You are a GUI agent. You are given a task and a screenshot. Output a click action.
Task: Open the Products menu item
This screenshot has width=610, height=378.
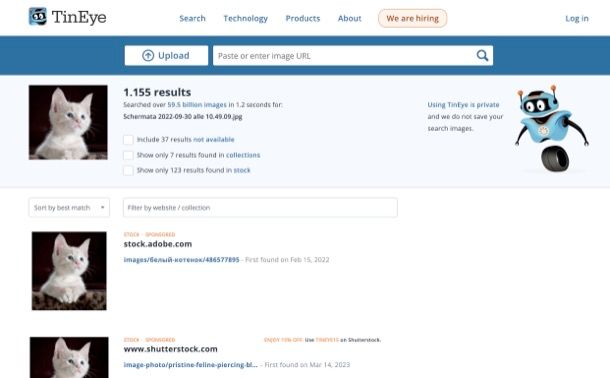(303, 18)
